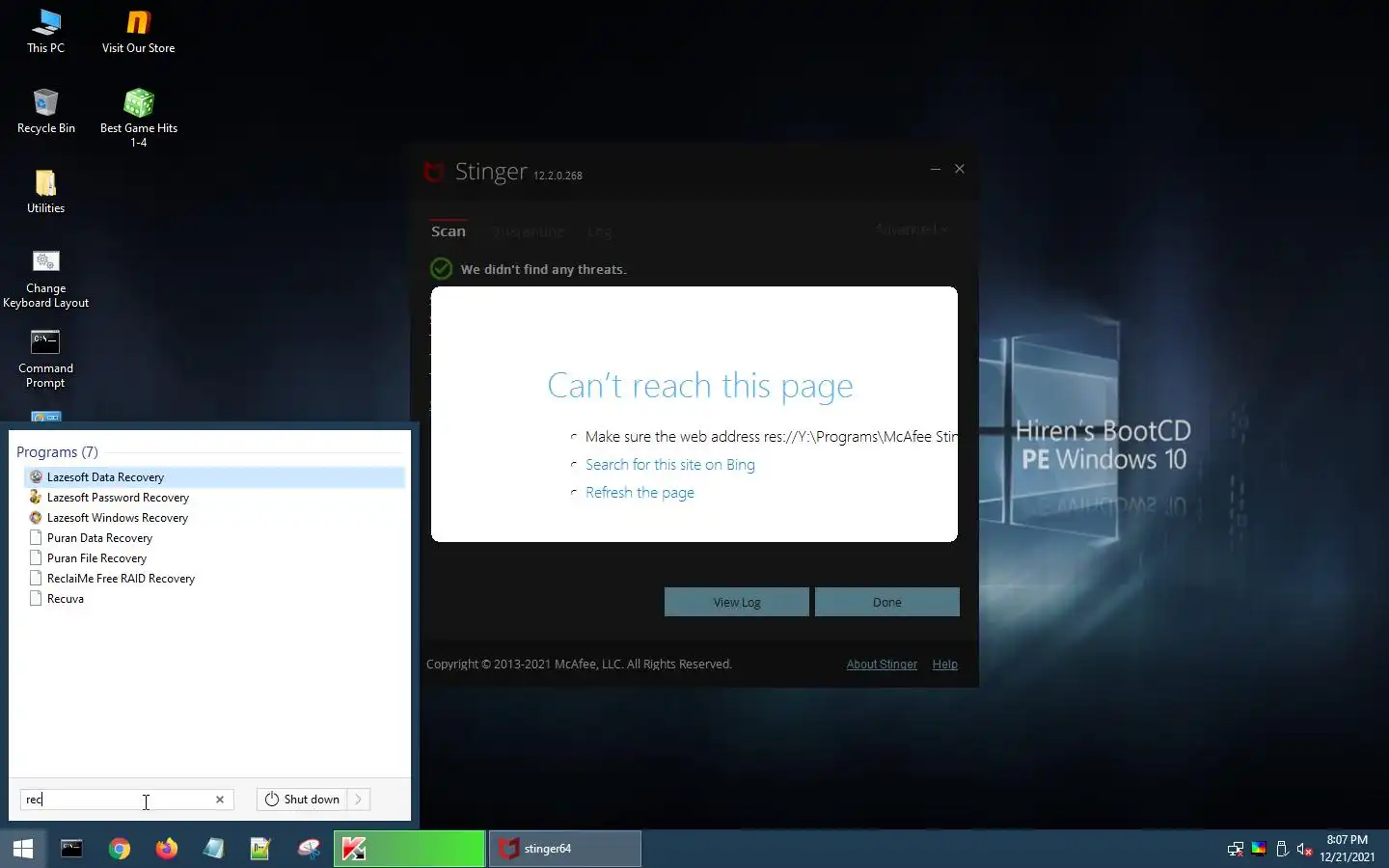Screen dimensions: 1389x868
Task: Click the Programs (7) header
Action: pos(57,451)
